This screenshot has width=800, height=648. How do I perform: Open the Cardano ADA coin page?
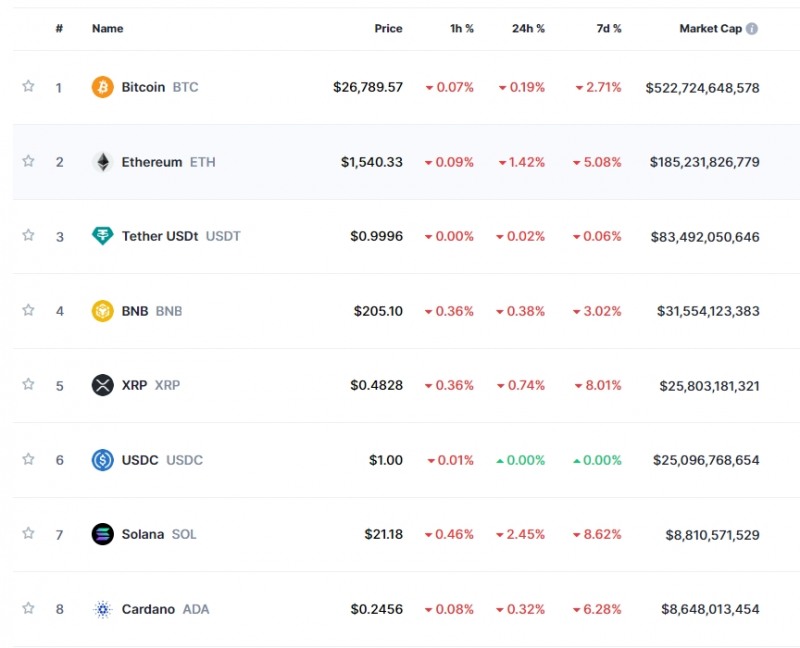(x=148, y=609)
